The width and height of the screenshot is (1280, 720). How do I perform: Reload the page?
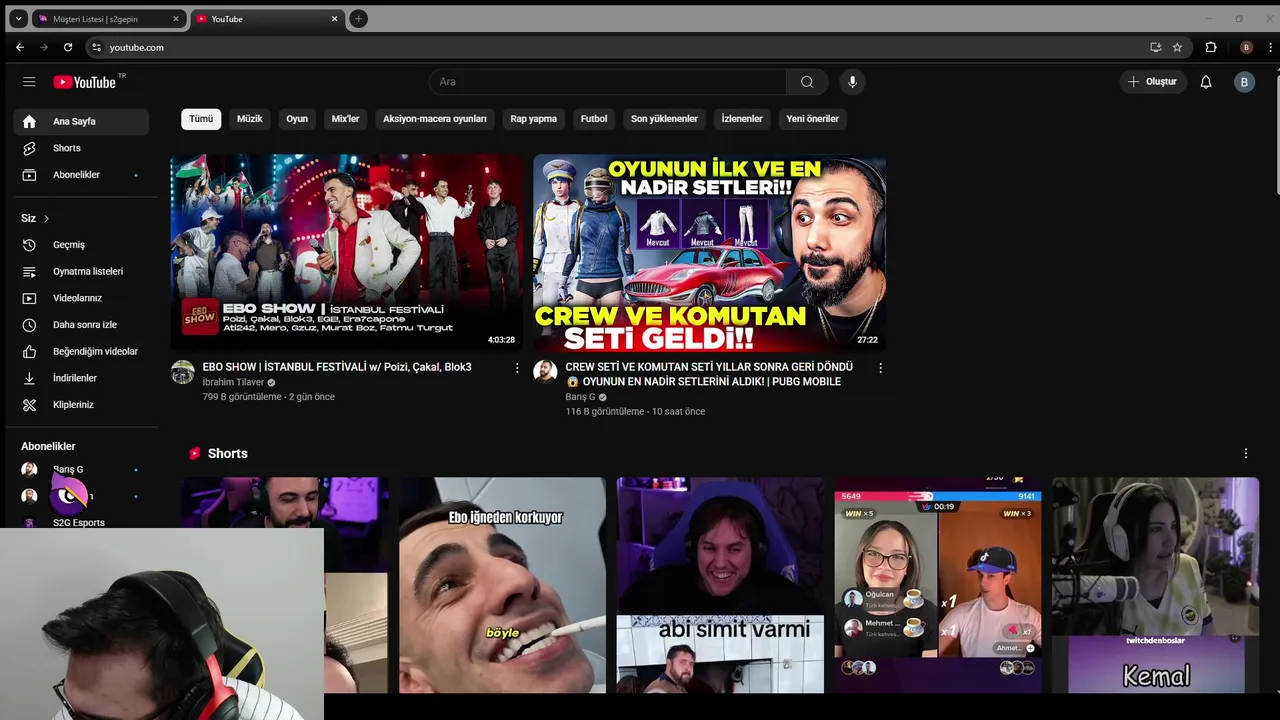(x=68, y=47)
